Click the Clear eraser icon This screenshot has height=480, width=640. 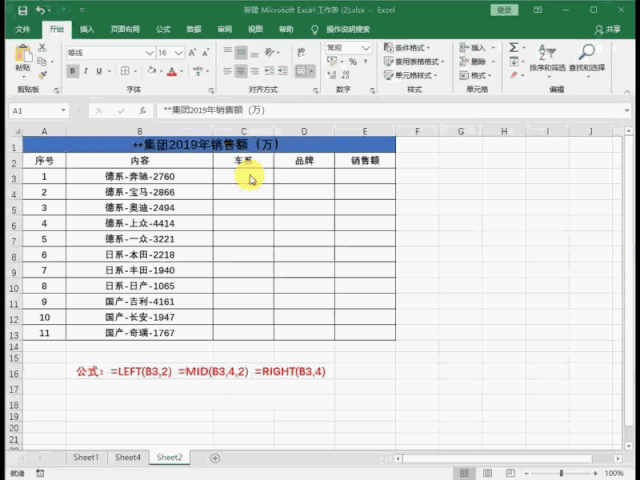(x=513, y=75)
